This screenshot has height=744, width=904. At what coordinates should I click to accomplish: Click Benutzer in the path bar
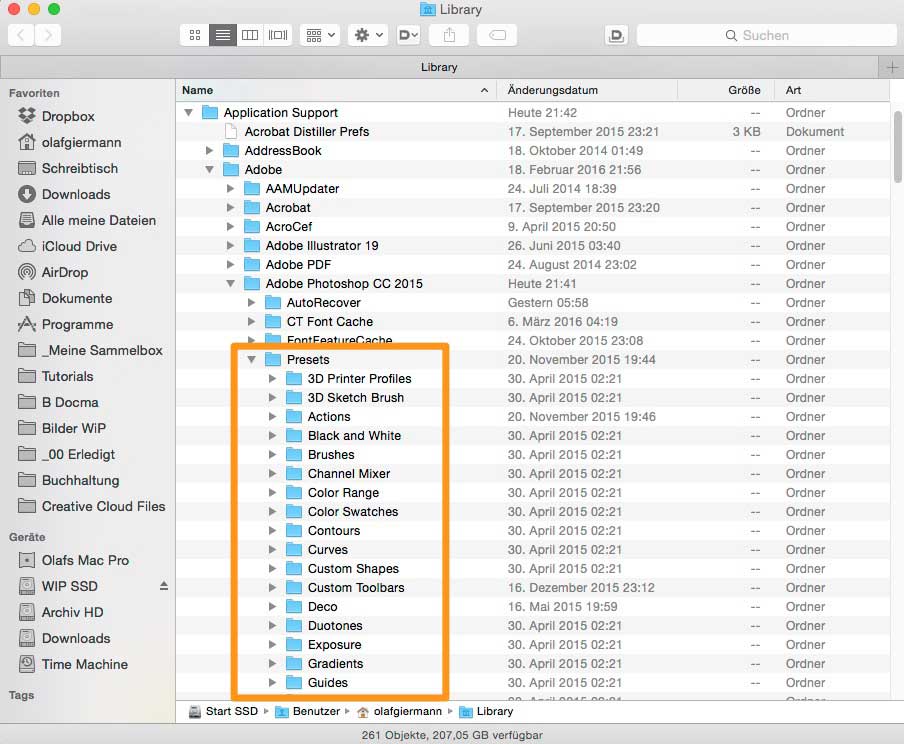(317, 712)
